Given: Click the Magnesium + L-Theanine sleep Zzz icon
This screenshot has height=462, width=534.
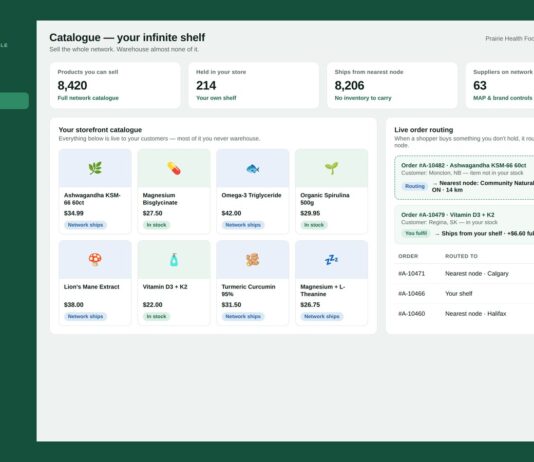Looking at the screenshot, I should [331, 260].
